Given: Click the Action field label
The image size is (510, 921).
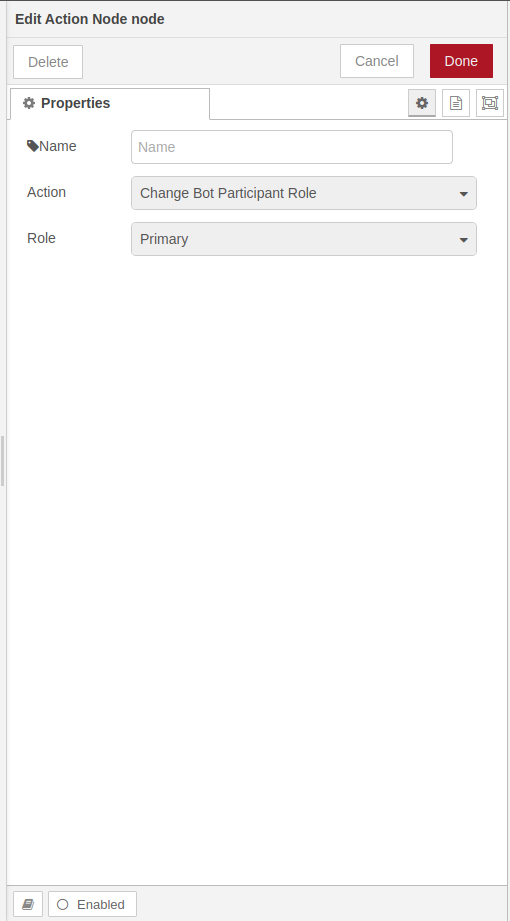Looking at the screenshot, I should coord(46,193).
